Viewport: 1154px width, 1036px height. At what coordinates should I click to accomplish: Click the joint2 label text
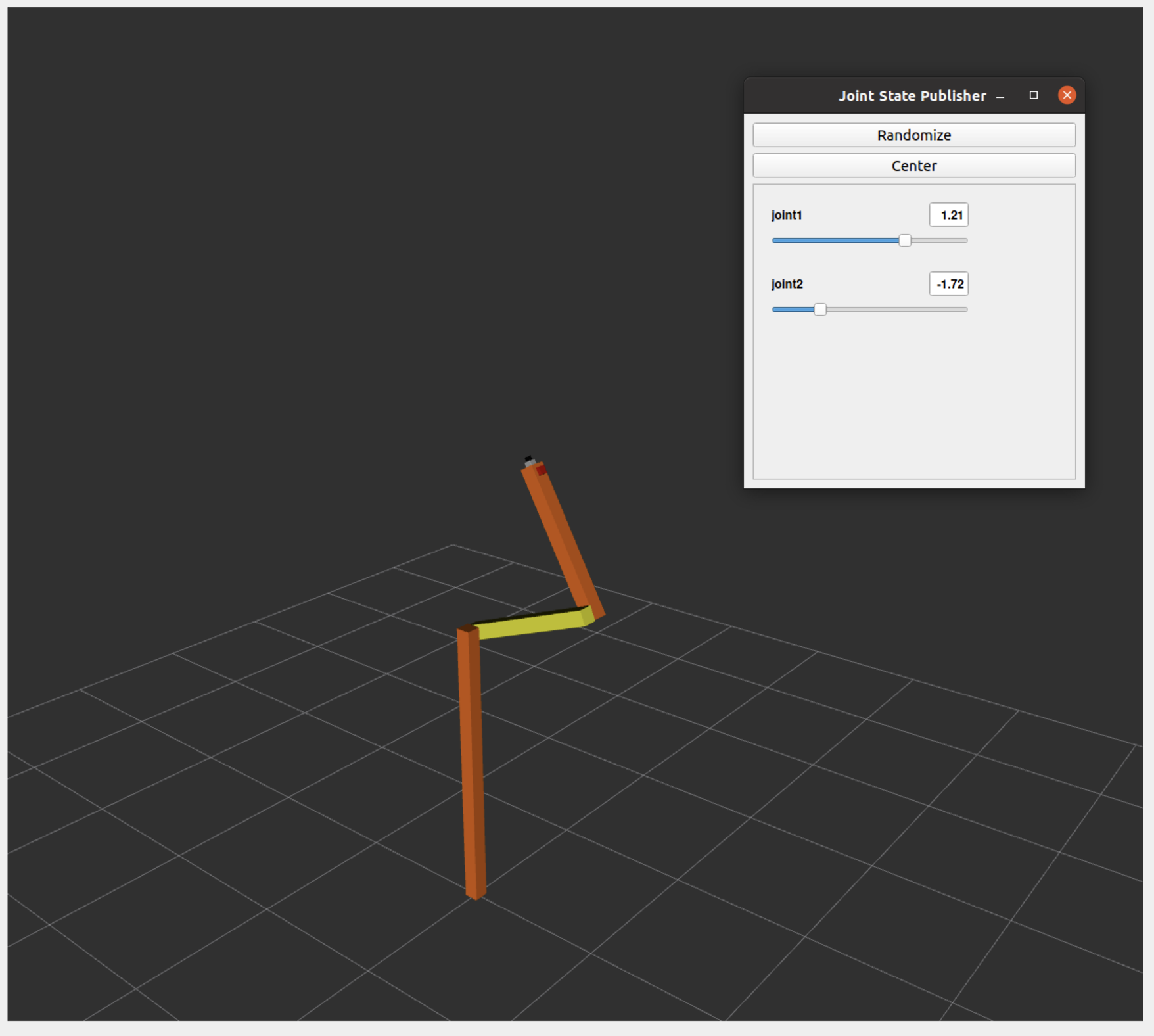click(x=787, y=284)
